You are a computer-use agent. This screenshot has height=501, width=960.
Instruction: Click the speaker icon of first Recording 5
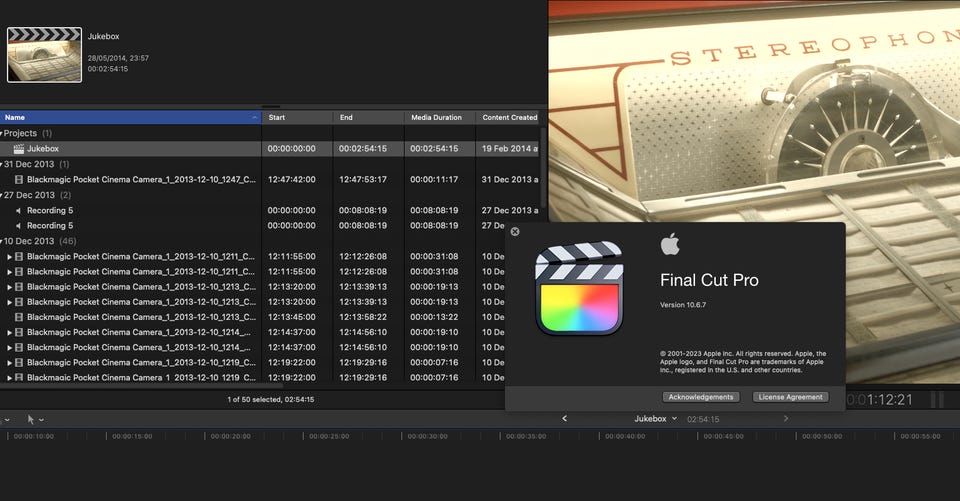tap(18, 210)
